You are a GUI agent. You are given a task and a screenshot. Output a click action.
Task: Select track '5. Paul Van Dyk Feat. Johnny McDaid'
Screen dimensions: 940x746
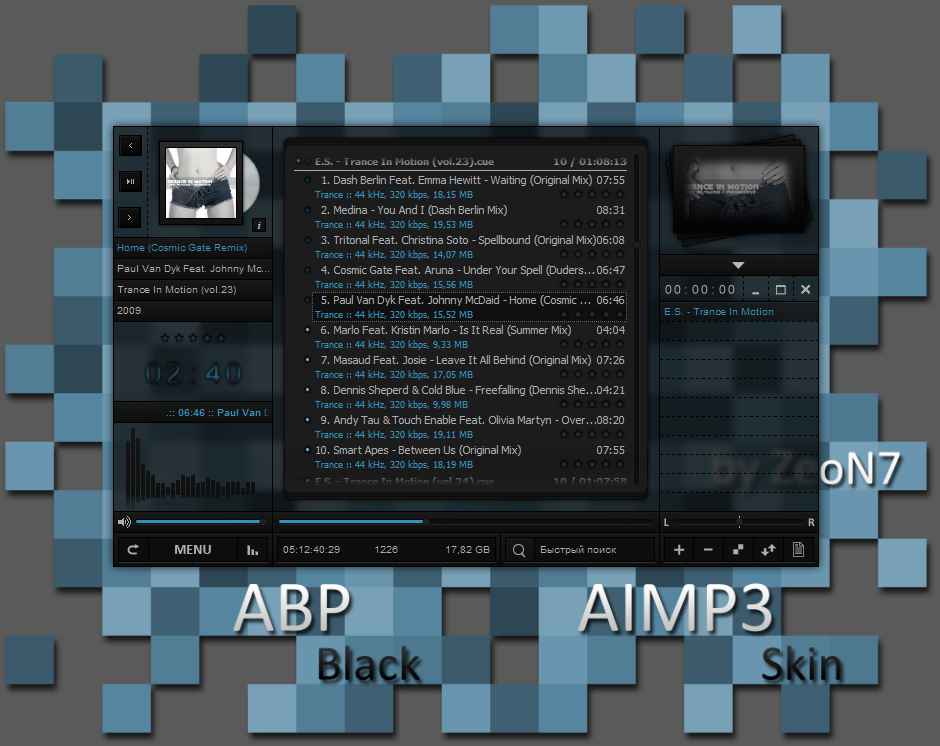470,306
